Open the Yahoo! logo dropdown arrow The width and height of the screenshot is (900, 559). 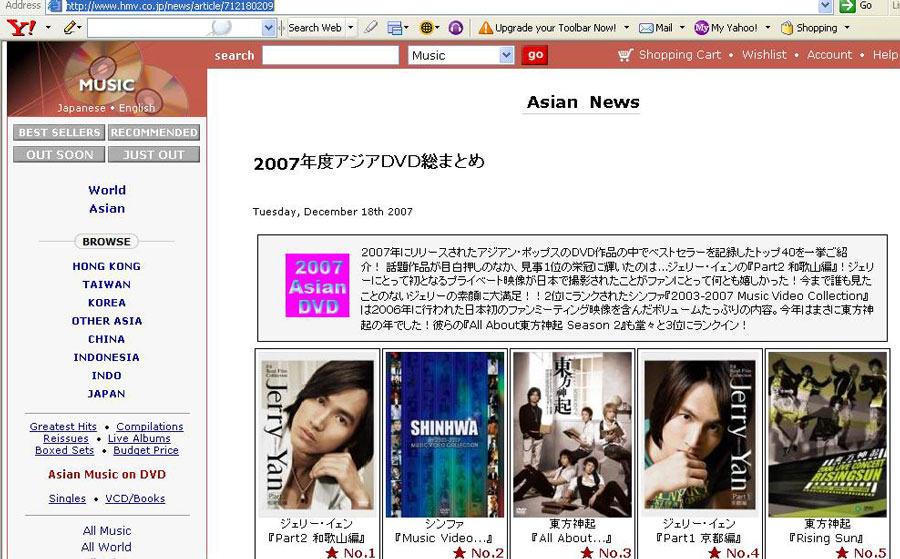pos(48,28)
